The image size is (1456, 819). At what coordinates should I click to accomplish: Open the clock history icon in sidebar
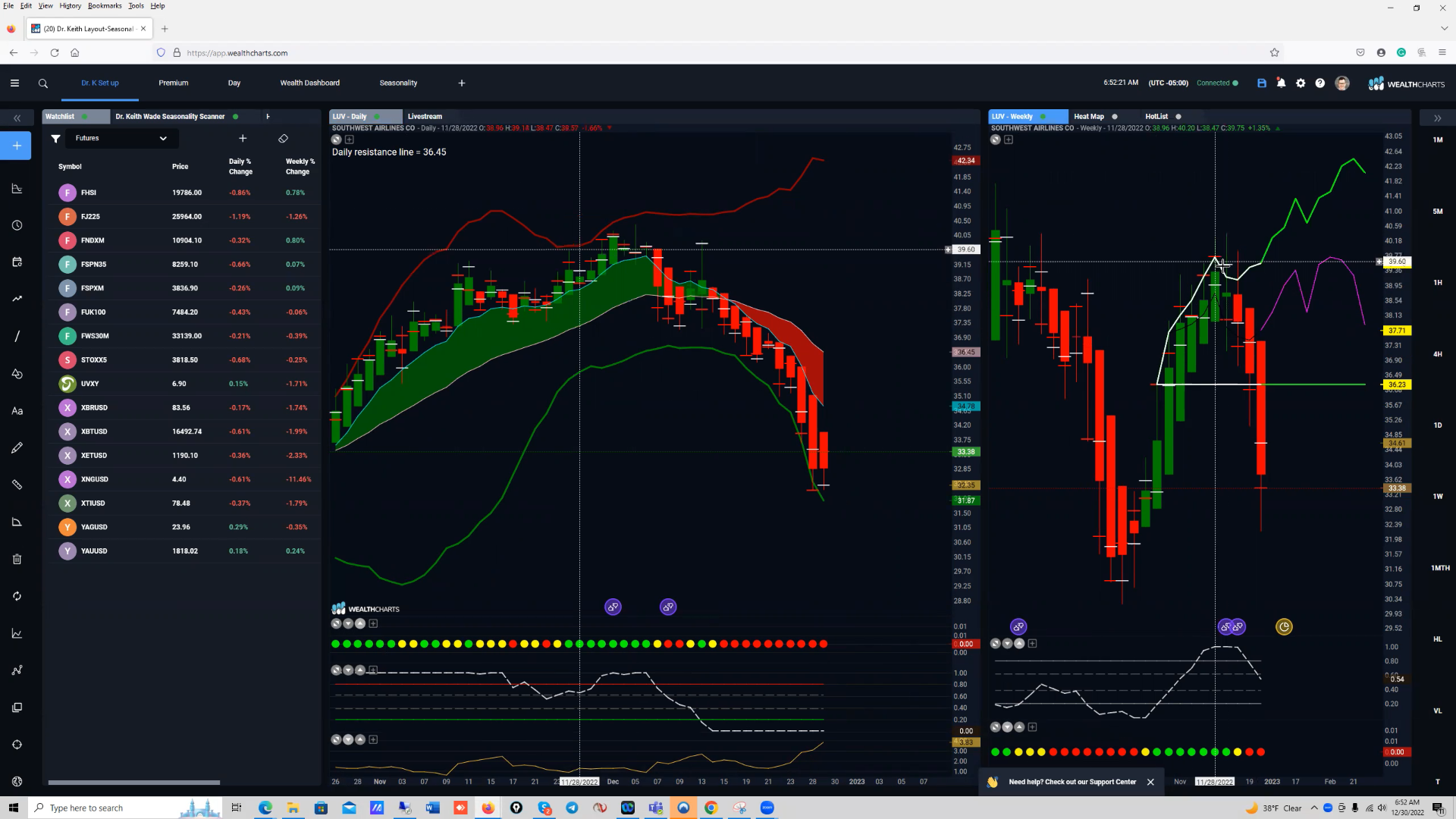17,225
